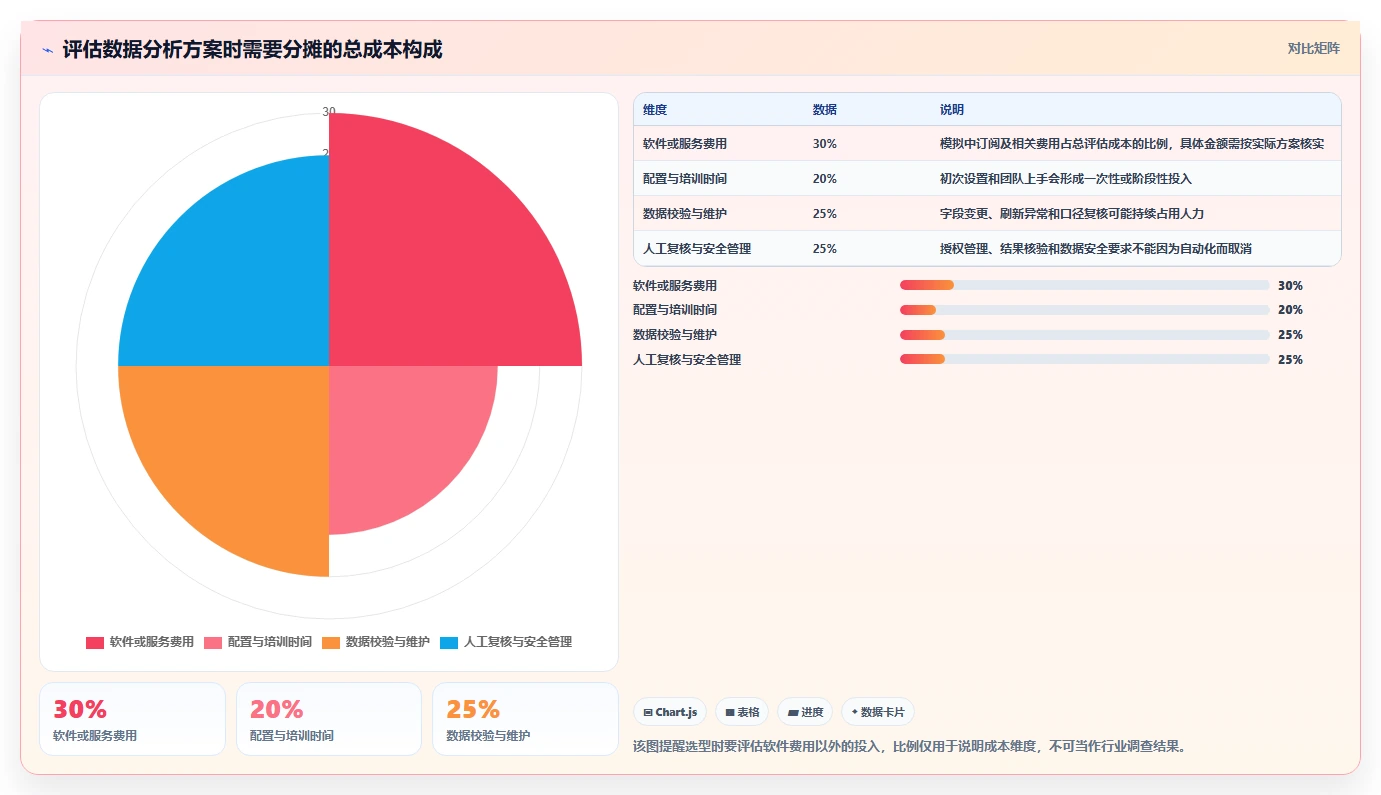The height and width of the screenshot is (795, 1381).
Task: Open the 25% 数据校验与维护 stat card
Action: click(526, 719)
